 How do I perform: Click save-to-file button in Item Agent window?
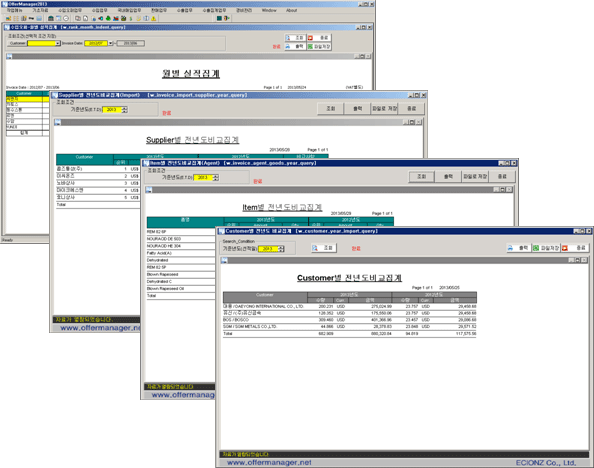pyautogui.click(x=475, y=177)
